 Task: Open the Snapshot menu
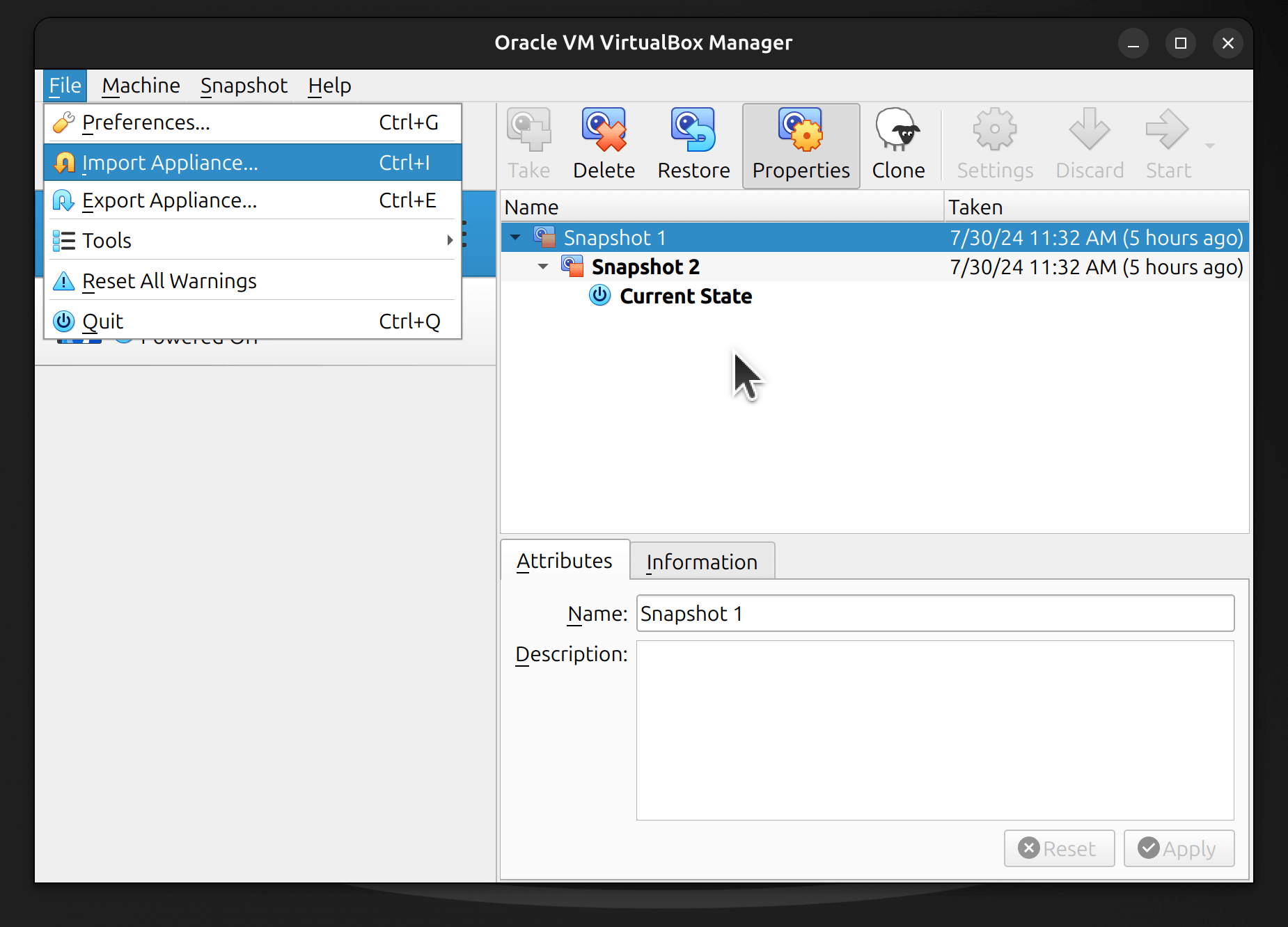[x=244, y=85]
